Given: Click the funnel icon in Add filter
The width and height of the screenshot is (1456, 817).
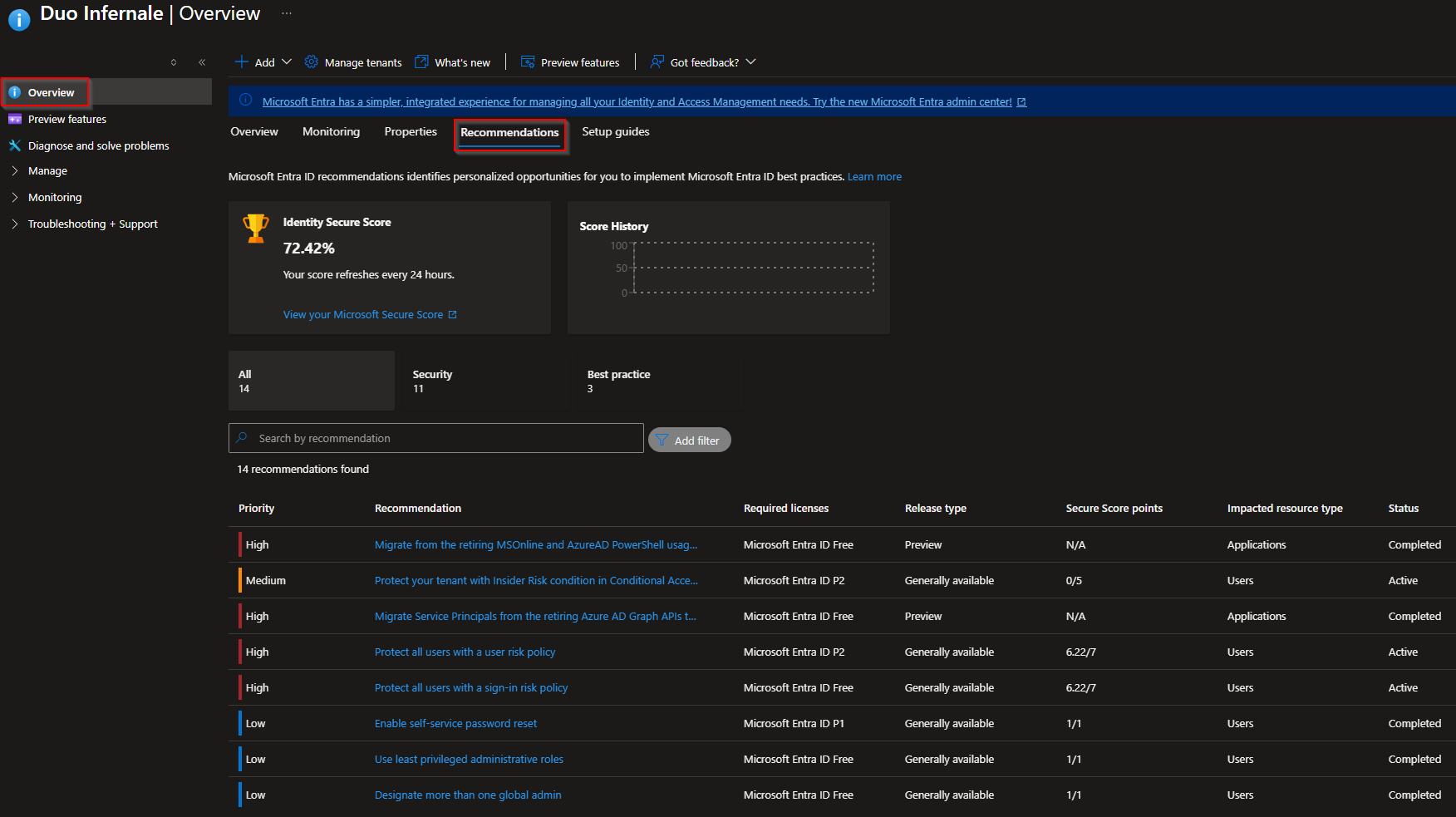Looking at the screenshot, I should [662, 440].
